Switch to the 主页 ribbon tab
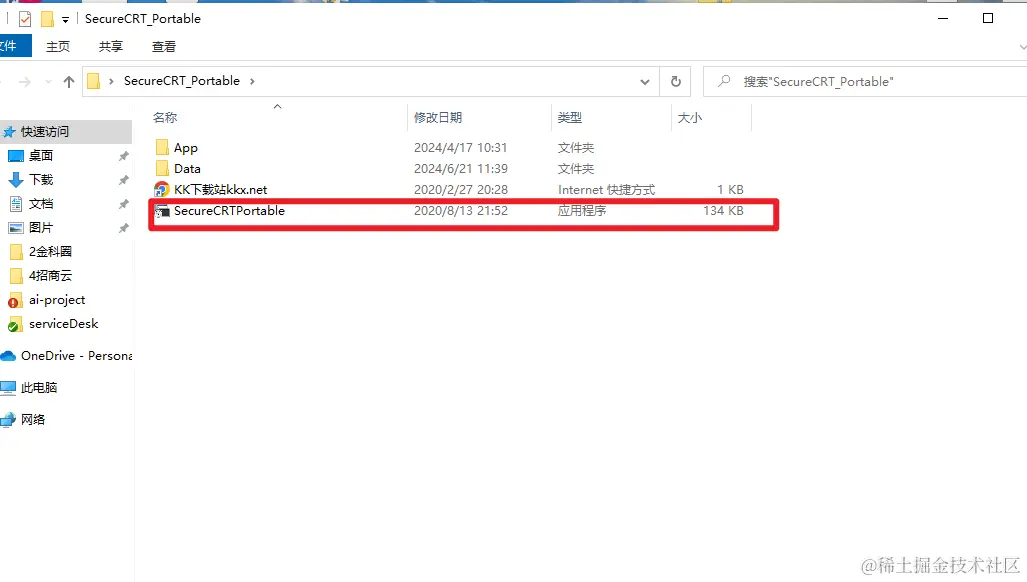Image resolution: width=1027 pixels, height=582 pixels. [58, 46]
